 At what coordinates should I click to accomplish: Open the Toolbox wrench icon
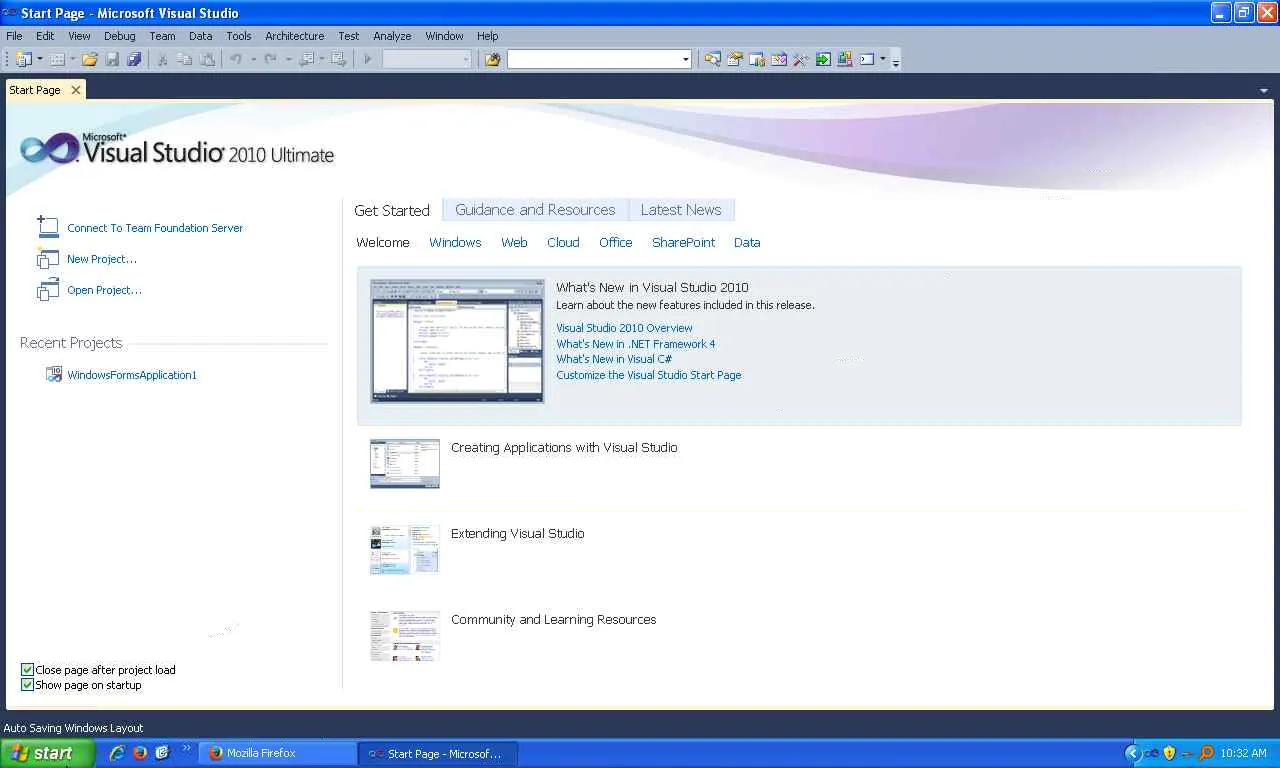pos(801,60)
